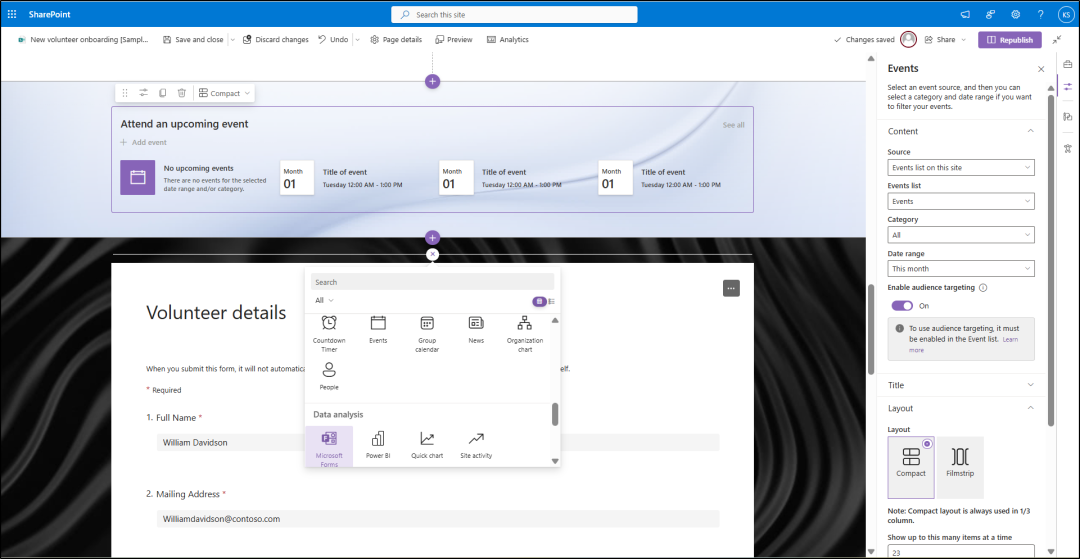Switch the picker to list view
The width and height of the screenshot is (1080, 559).
(552, 301)
